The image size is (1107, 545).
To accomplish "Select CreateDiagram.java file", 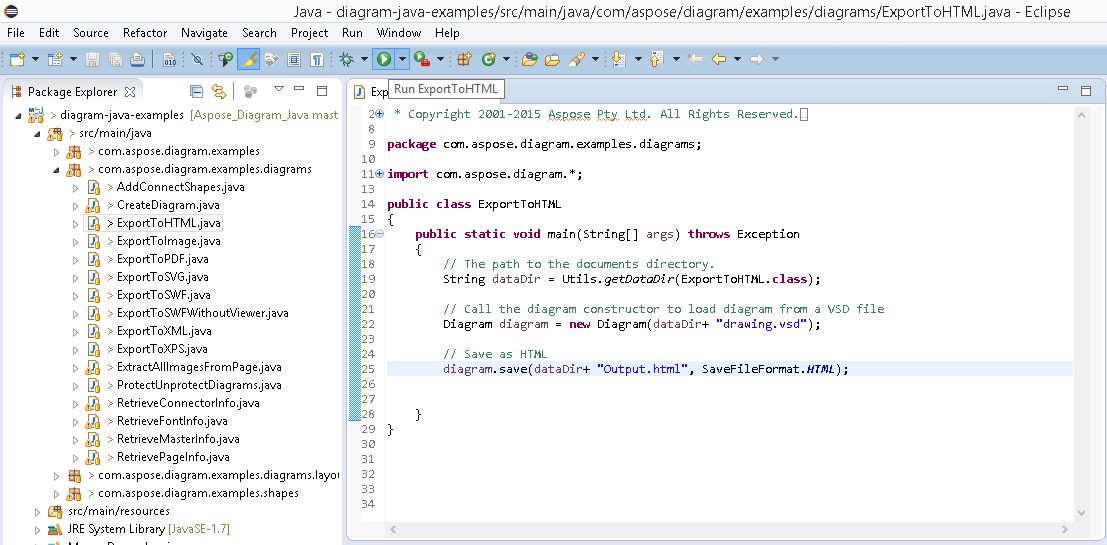I will point(168,205).
